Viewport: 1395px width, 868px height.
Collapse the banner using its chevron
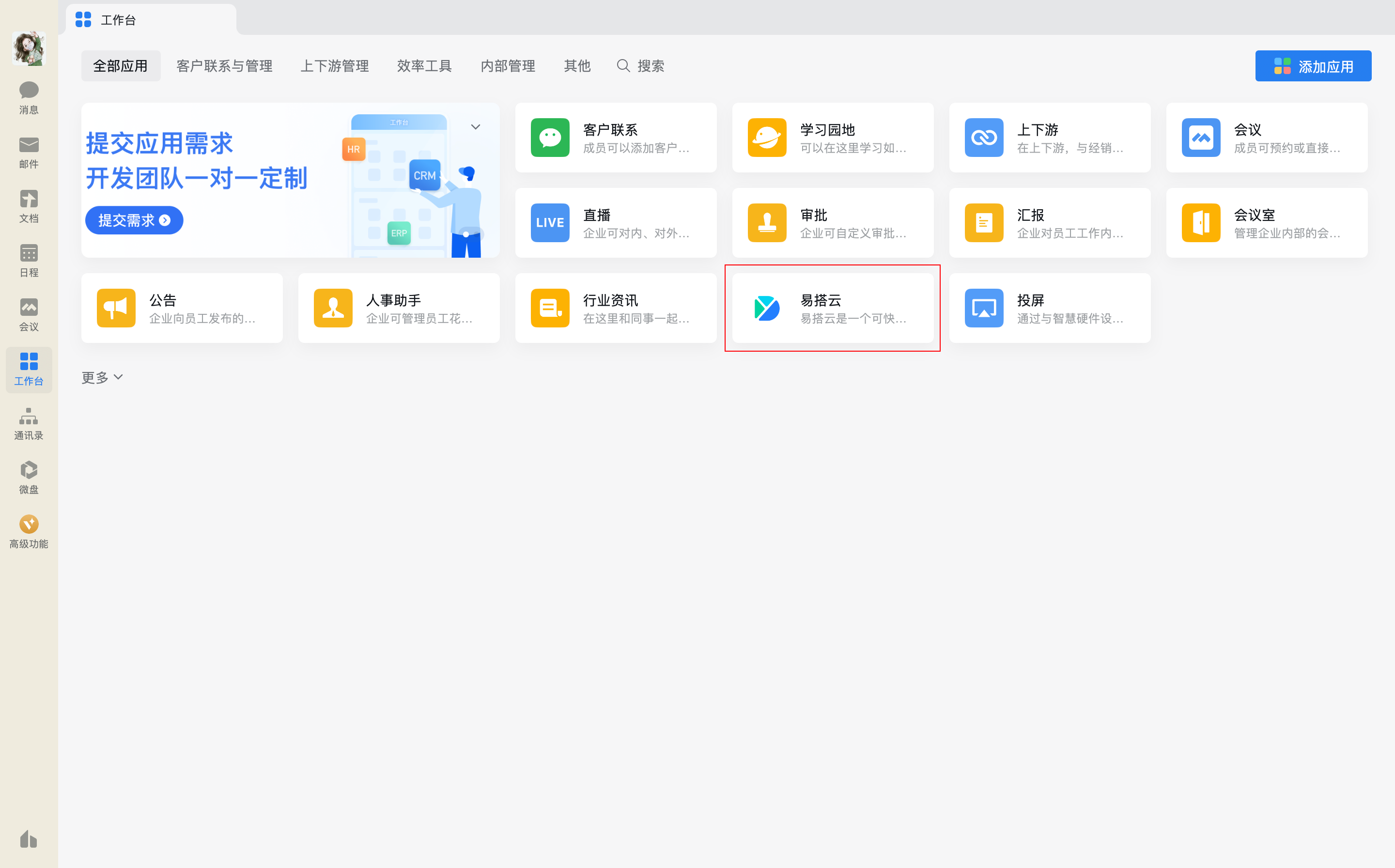(x=475, y=127)
